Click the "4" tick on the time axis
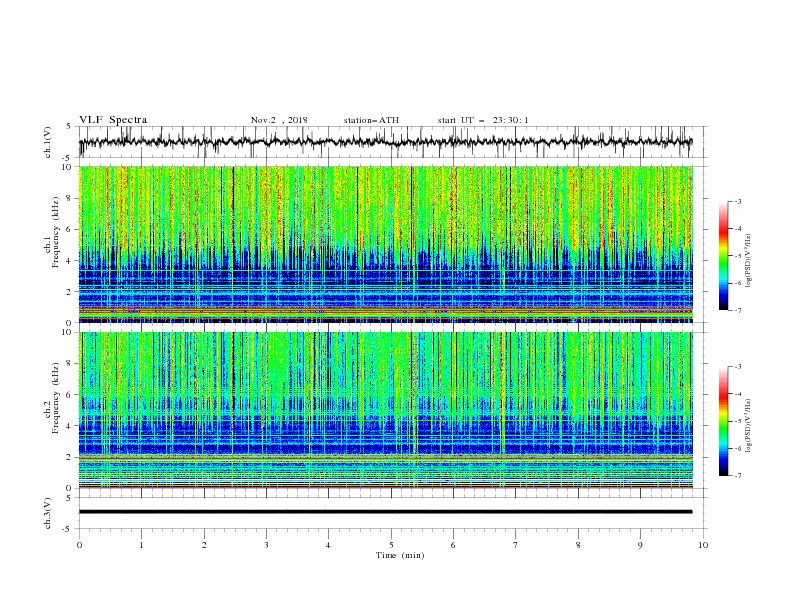The height and width of the screenshot is (612, 792). (x=328, y=545)
